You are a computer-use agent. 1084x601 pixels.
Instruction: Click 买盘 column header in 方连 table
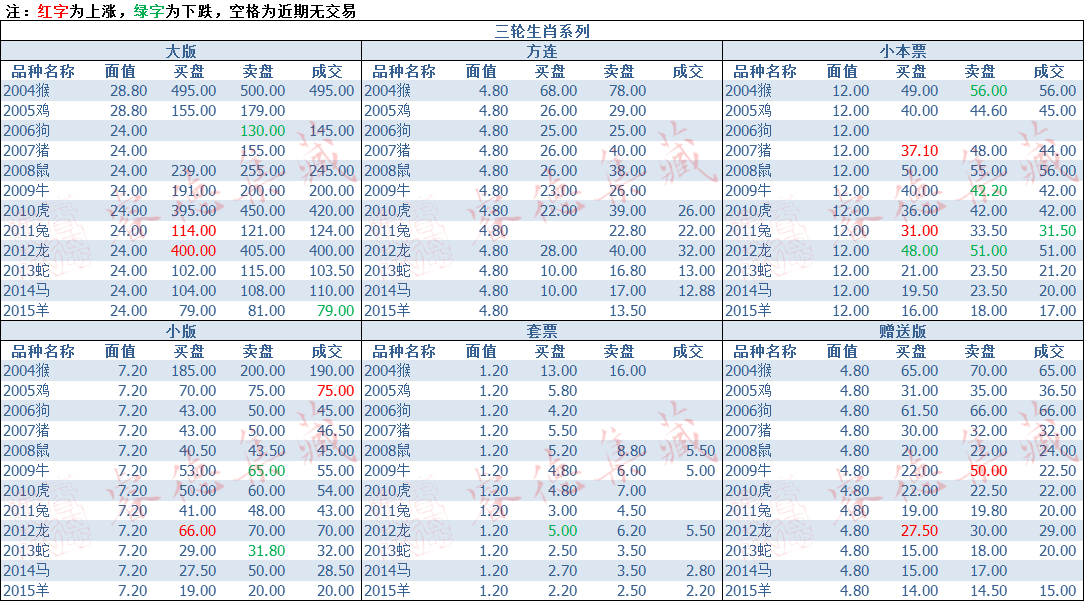point(550,71)
